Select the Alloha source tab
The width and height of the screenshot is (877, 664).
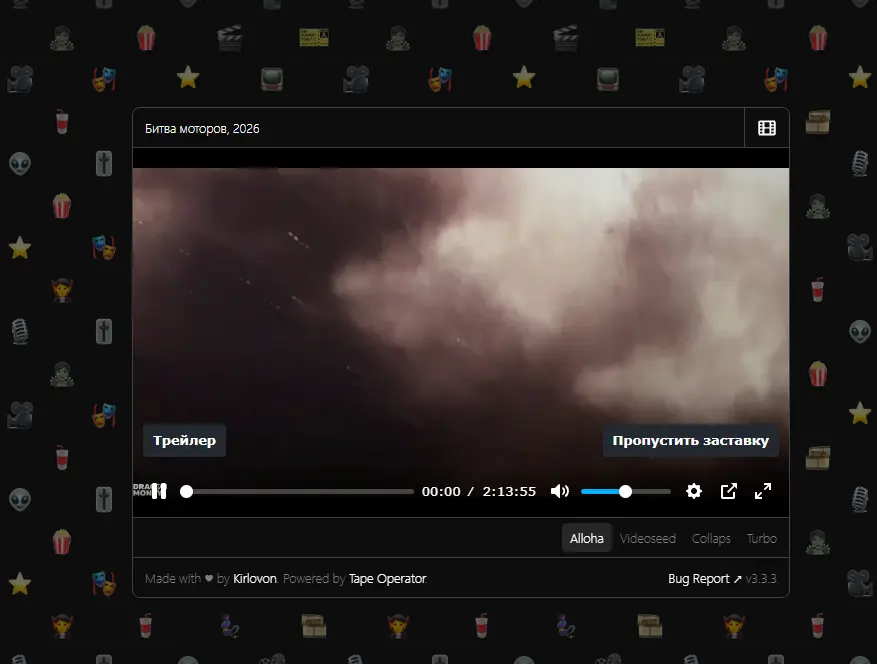tap(586, 538)
